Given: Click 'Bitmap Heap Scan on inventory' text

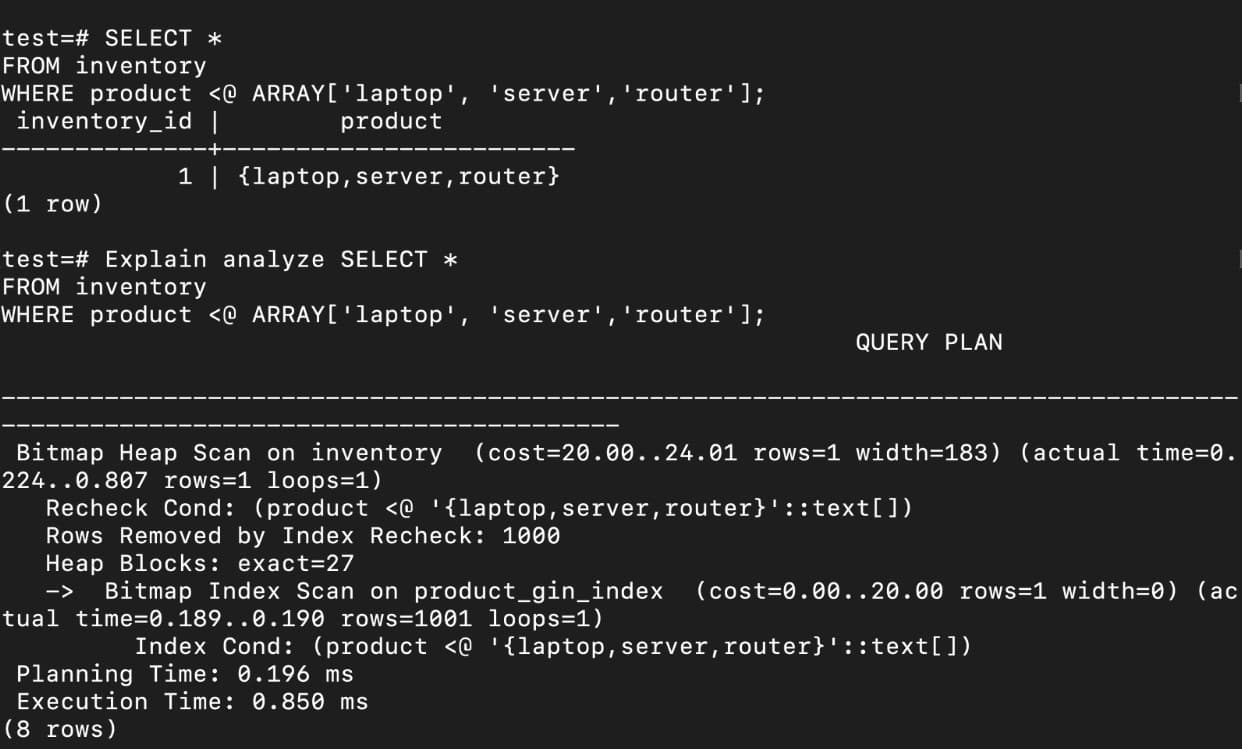Looking at the screenshot, I should point(229,453).
